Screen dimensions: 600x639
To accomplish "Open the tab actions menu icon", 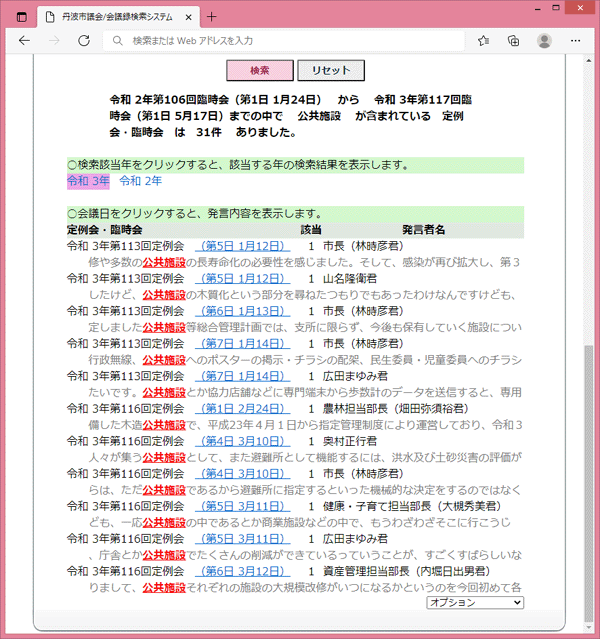I will (22, 17).
